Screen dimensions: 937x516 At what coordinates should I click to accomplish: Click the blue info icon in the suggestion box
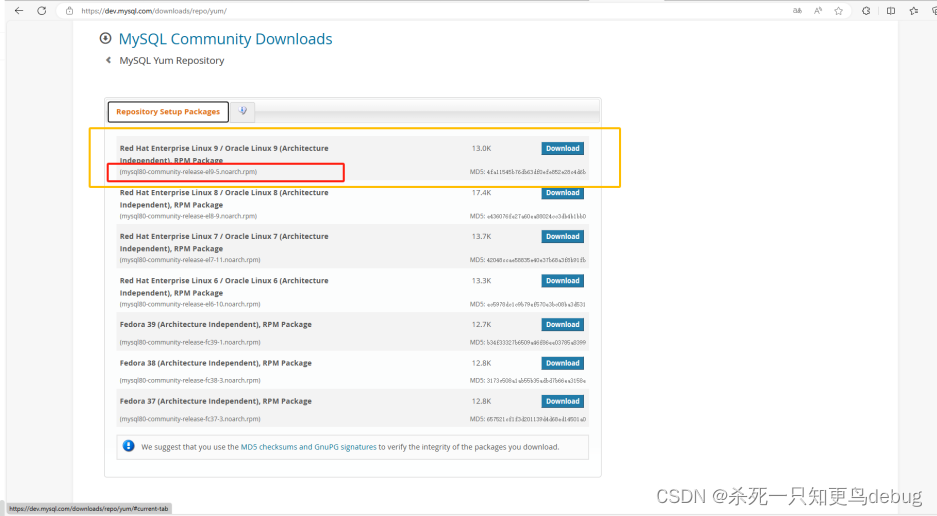(x=128, y=446)
